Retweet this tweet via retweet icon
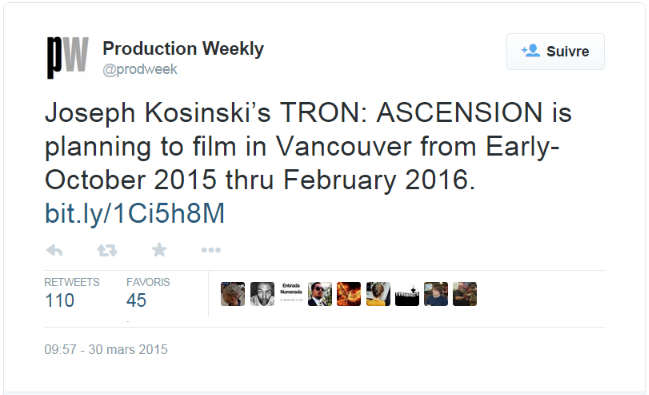The width and height of the screenshot is (649, 395). tap(107, 250)
